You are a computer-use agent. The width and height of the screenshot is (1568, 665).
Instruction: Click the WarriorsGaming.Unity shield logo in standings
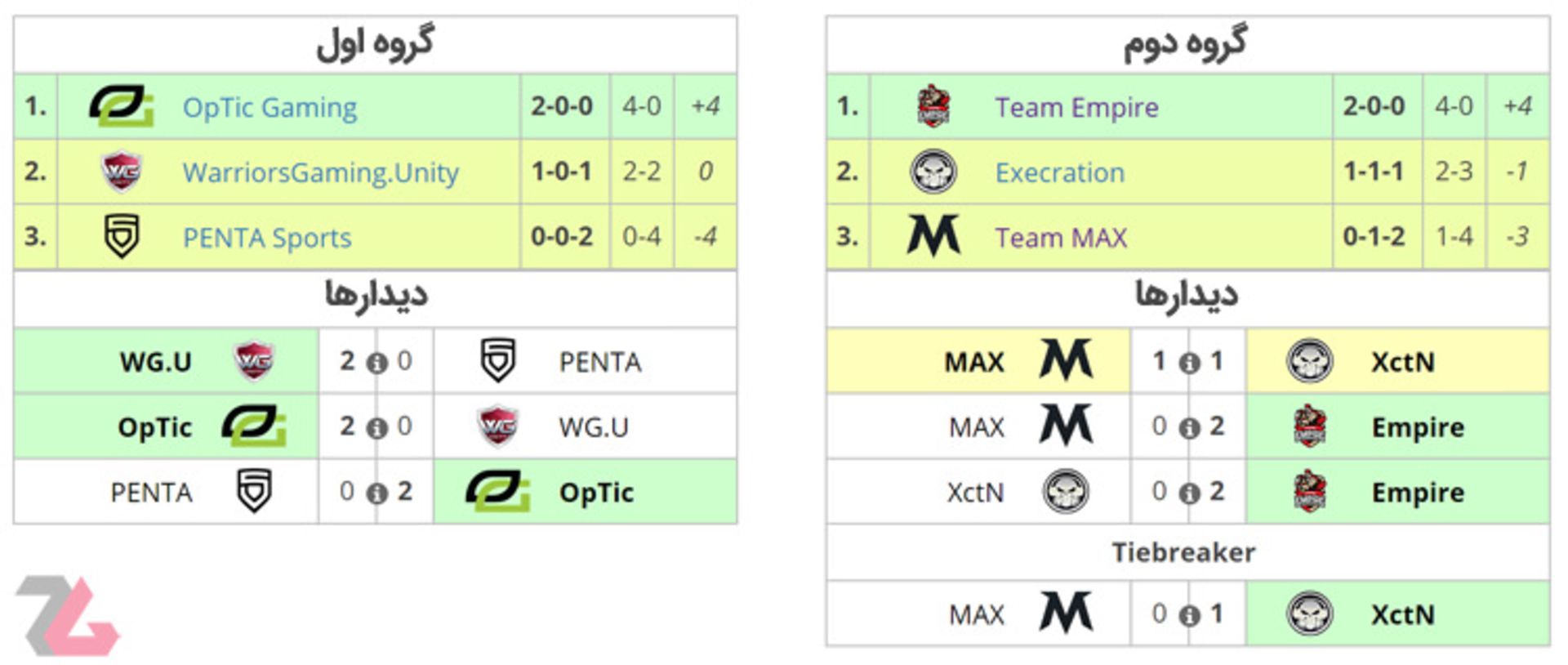tap(121, 172)
